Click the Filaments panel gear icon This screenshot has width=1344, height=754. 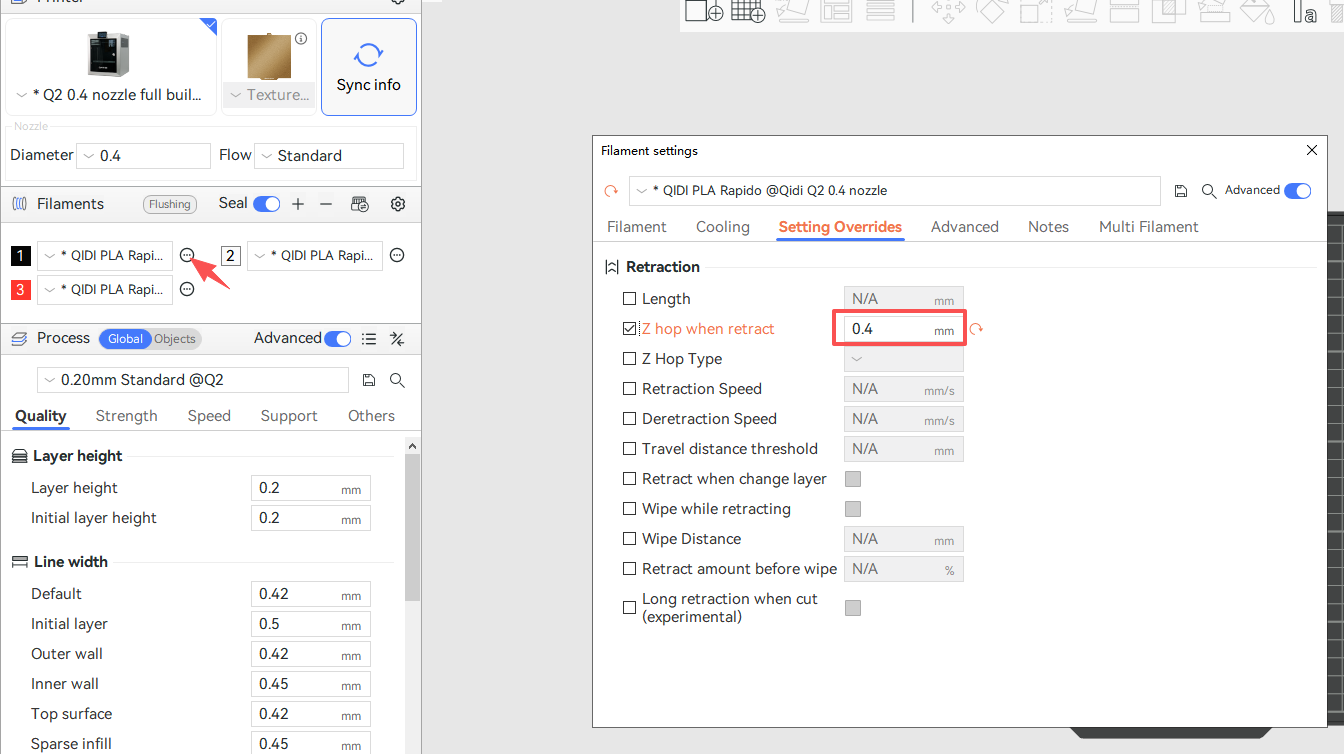pos(398,204)
